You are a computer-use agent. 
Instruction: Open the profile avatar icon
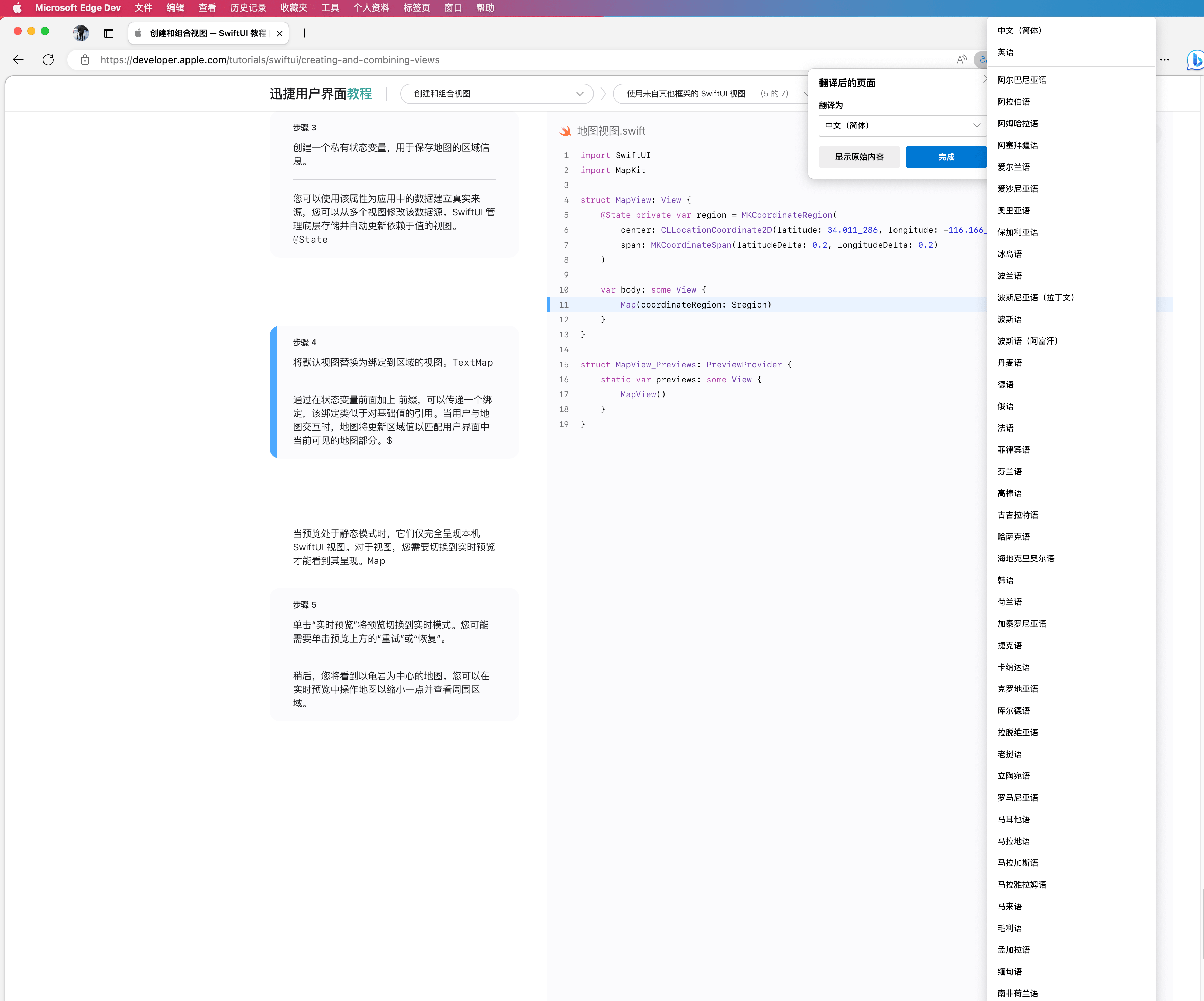81,33
